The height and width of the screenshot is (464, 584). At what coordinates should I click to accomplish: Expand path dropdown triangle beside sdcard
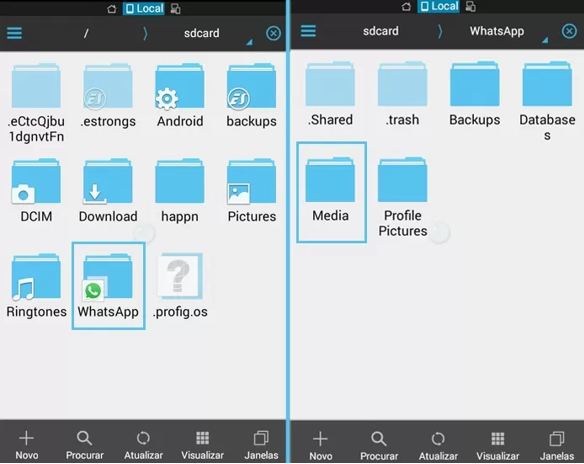249,42
